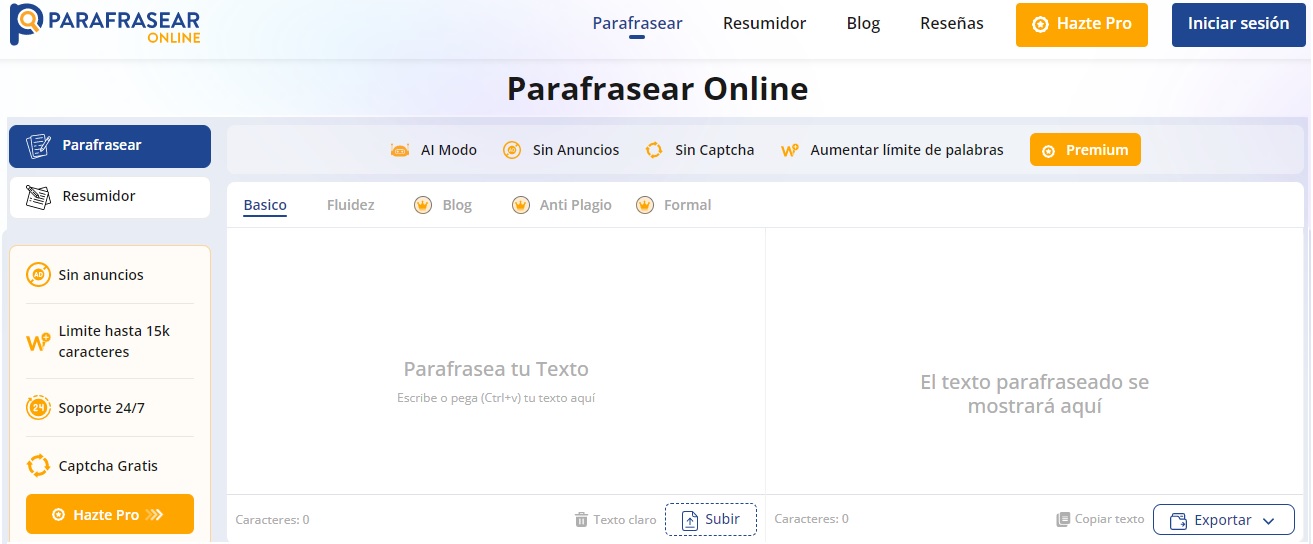Image resolution: width=1313 pixels, height=544 pixels.
Task: Click Aumentar límite de palabras text
Action: (x=907, y=150)
